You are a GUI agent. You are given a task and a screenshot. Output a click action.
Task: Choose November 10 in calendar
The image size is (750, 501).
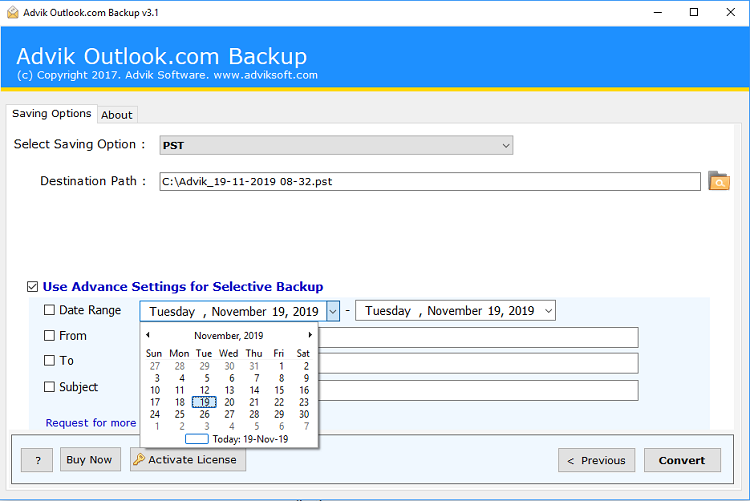click(x=155, y=390)
